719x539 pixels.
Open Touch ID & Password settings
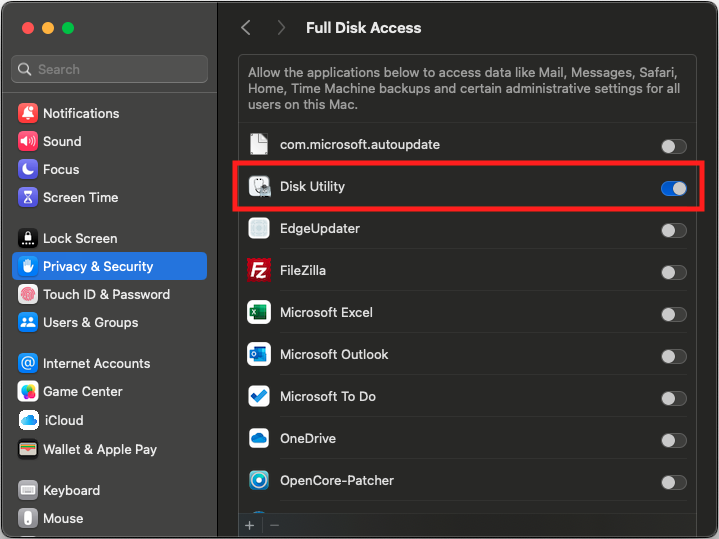109,295
